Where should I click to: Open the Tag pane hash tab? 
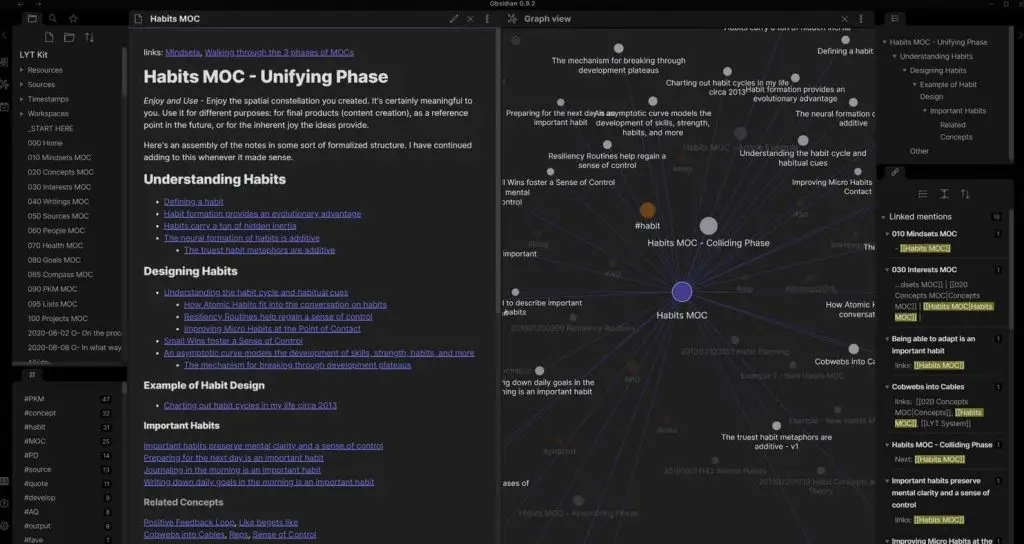pos(32,375)
